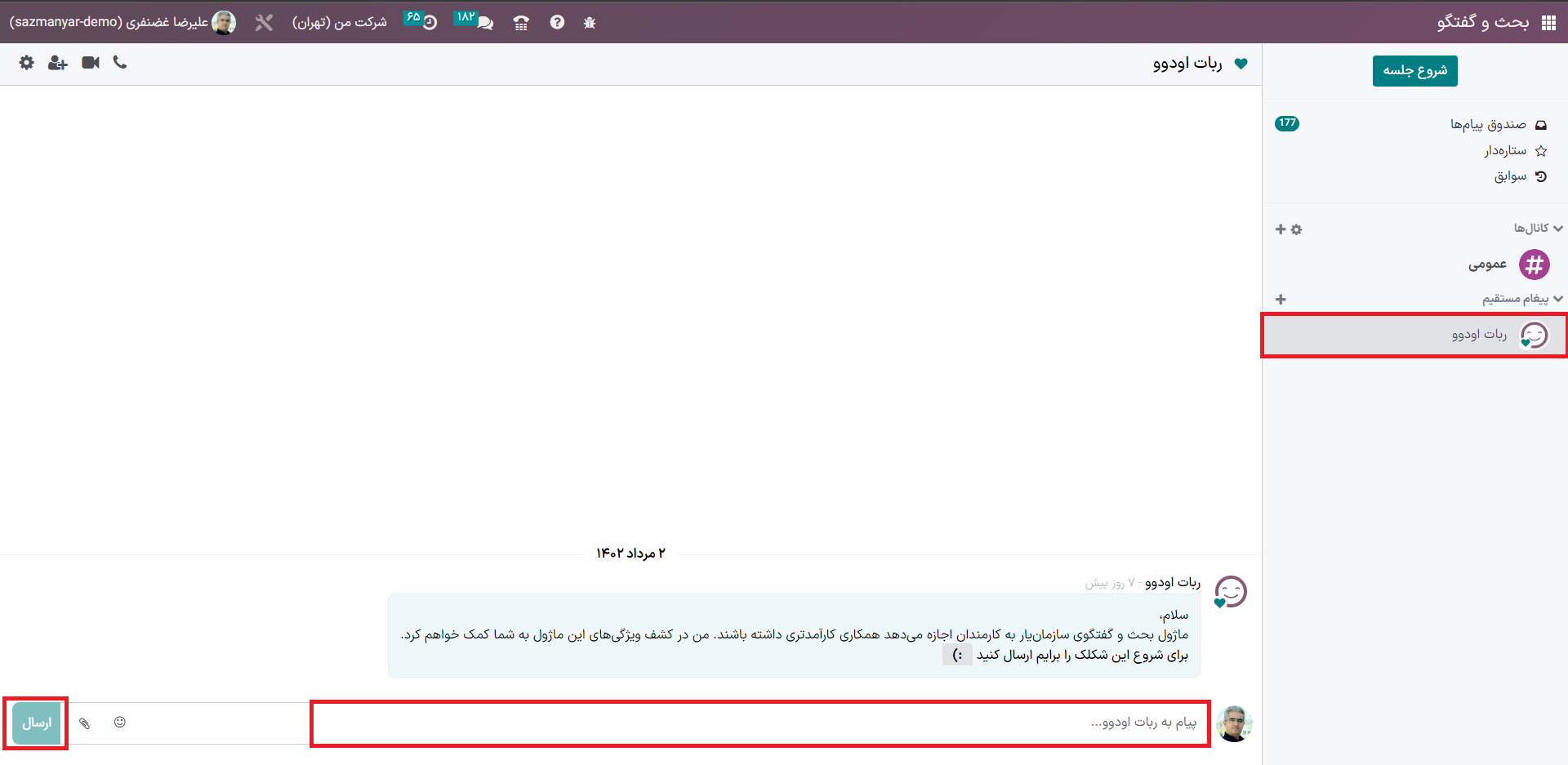Open user menu علیرضا غضنفری
1568x765 pixels.
point(122,22)
